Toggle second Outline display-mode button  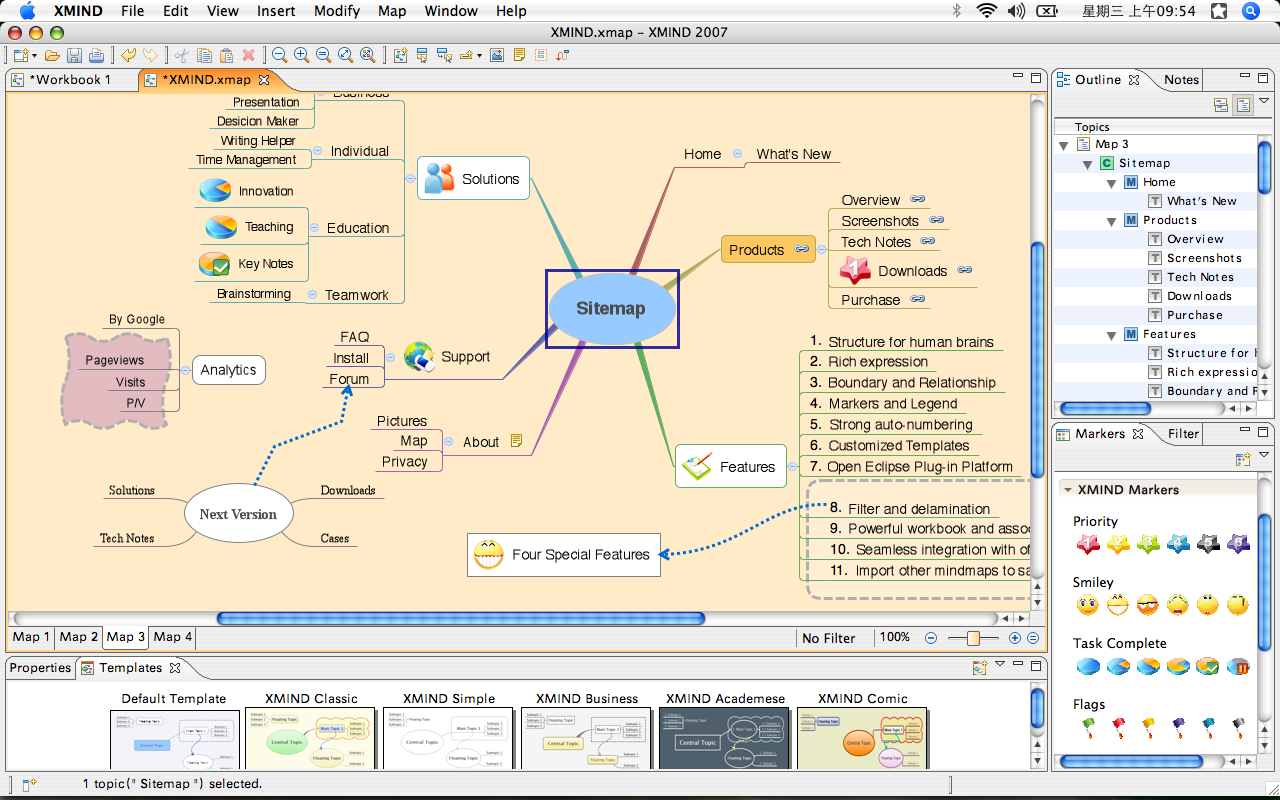(1243, 104)
